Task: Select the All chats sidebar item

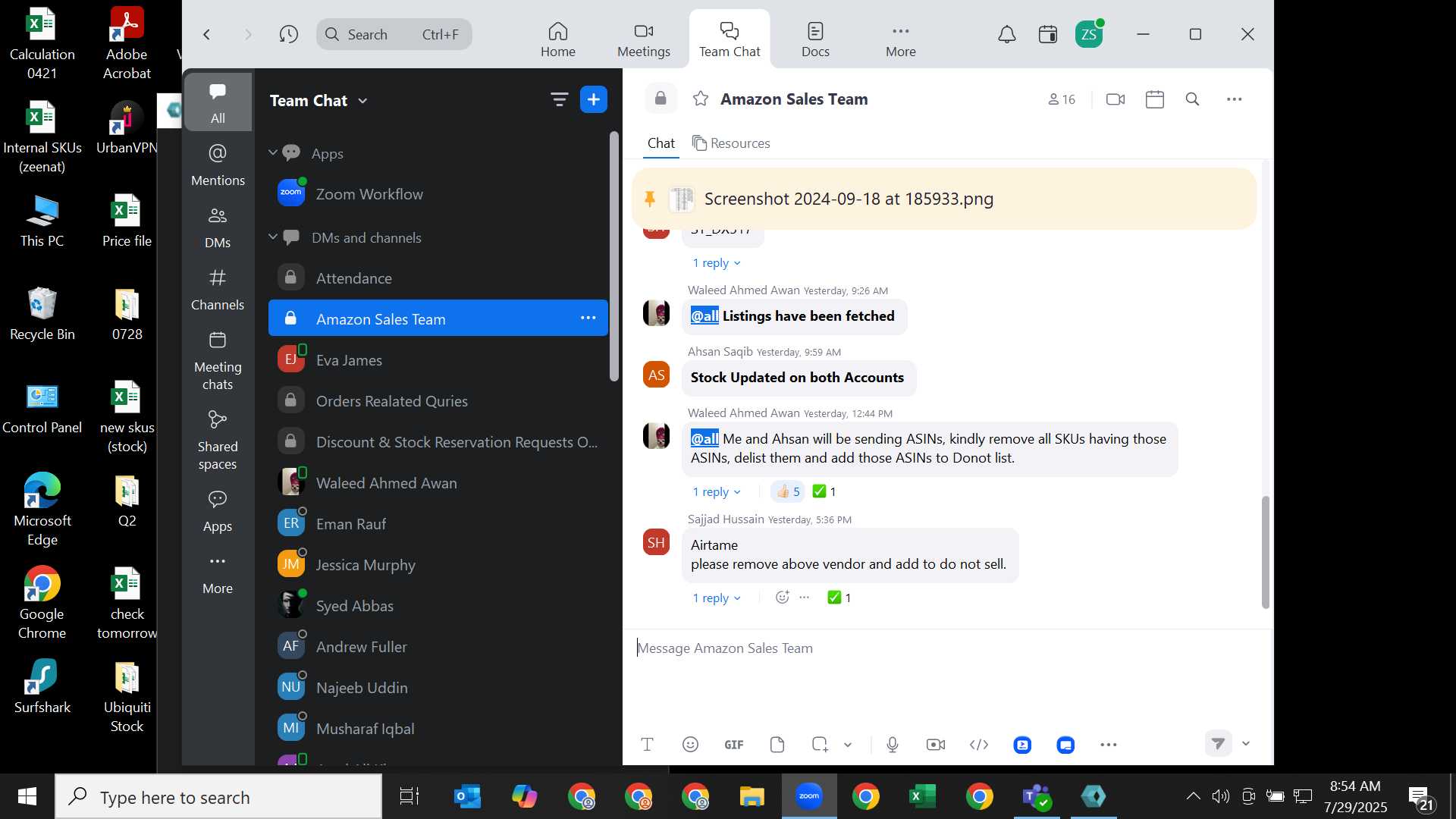Action: point(218,102)
